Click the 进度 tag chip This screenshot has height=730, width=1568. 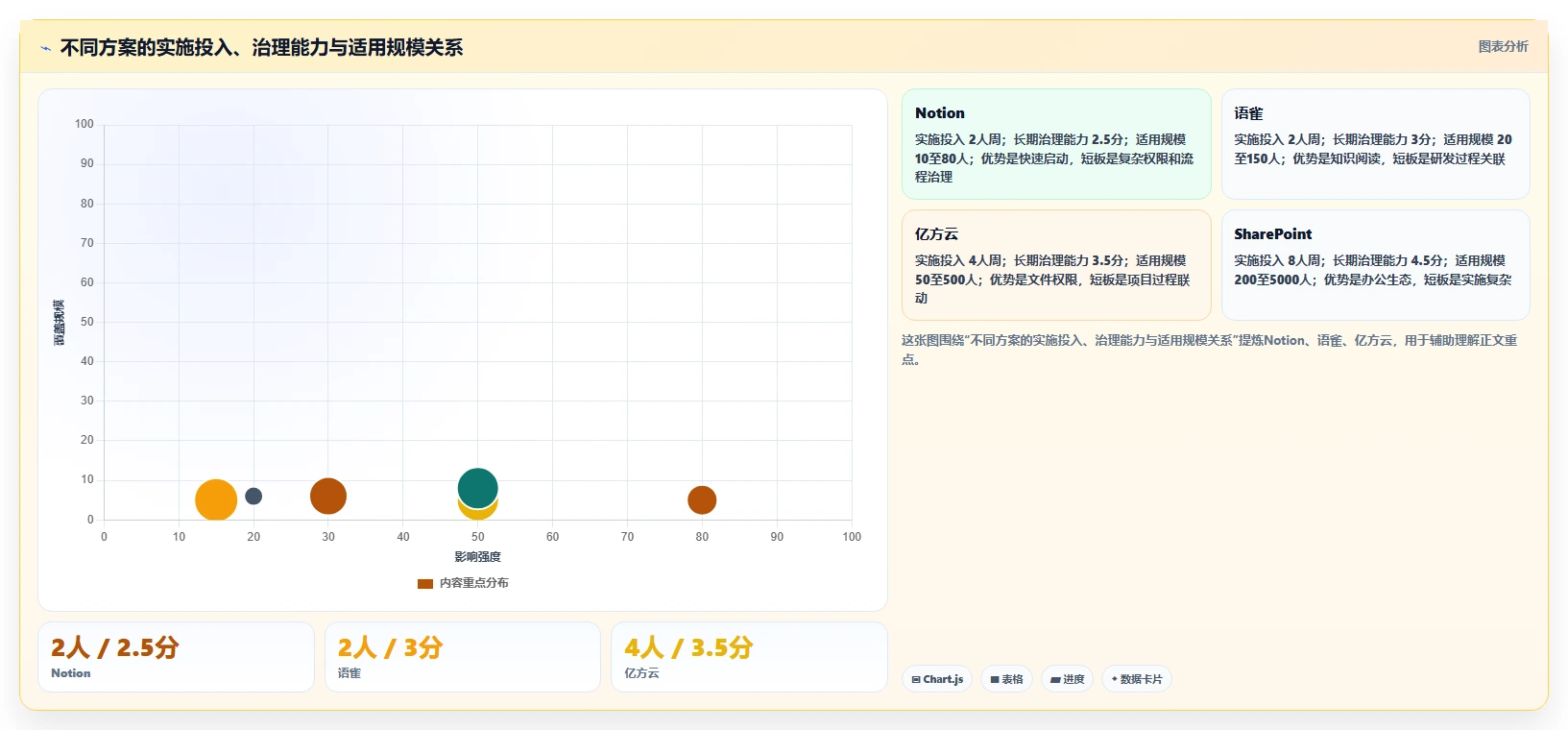coord(1067,679)
